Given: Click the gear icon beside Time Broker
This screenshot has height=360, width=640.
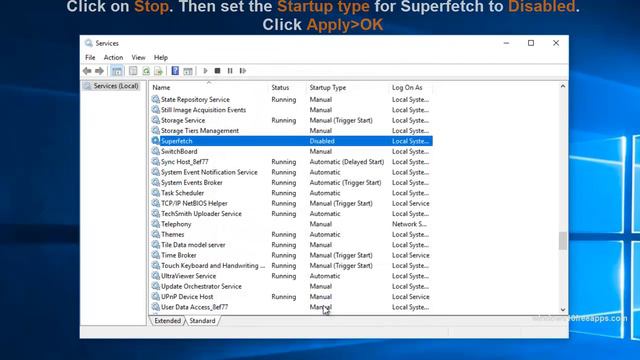Looking at the screenshot, I should coord(156,255).
